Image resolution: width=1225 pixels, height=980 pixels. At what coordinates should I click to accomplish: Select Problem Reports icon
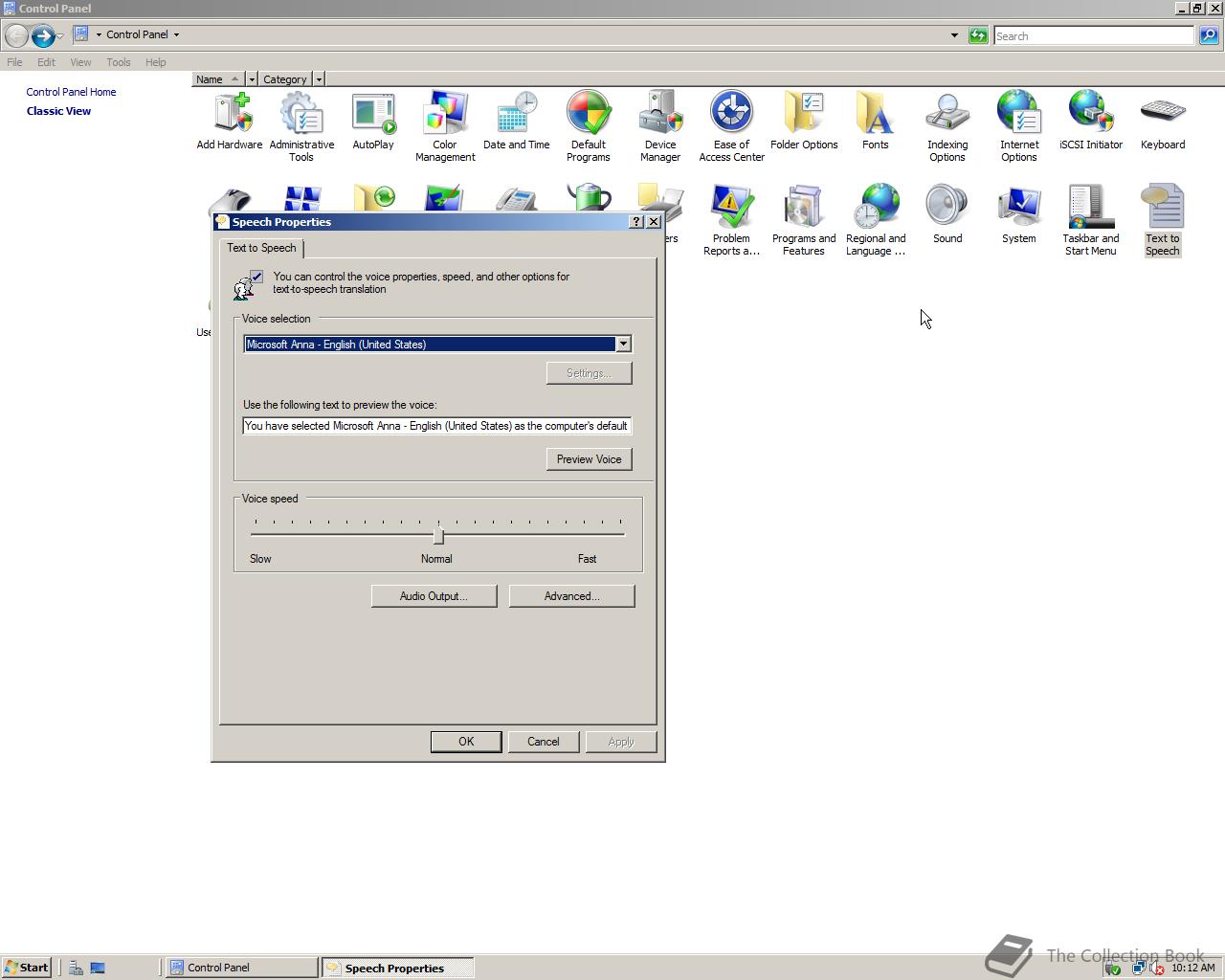tap(732, 220)
